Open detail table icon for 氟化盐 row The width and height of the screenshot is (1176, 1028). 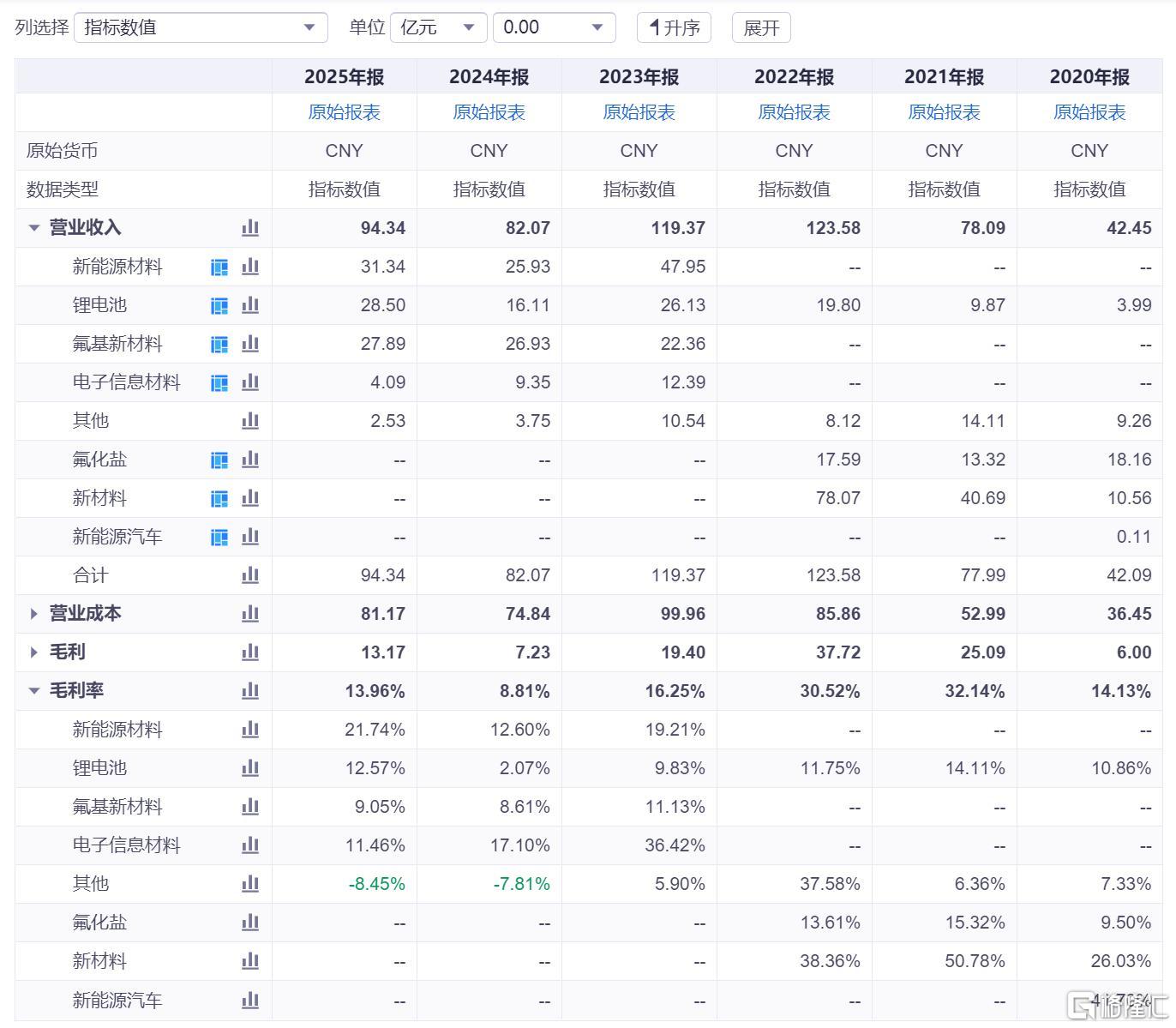219,460
